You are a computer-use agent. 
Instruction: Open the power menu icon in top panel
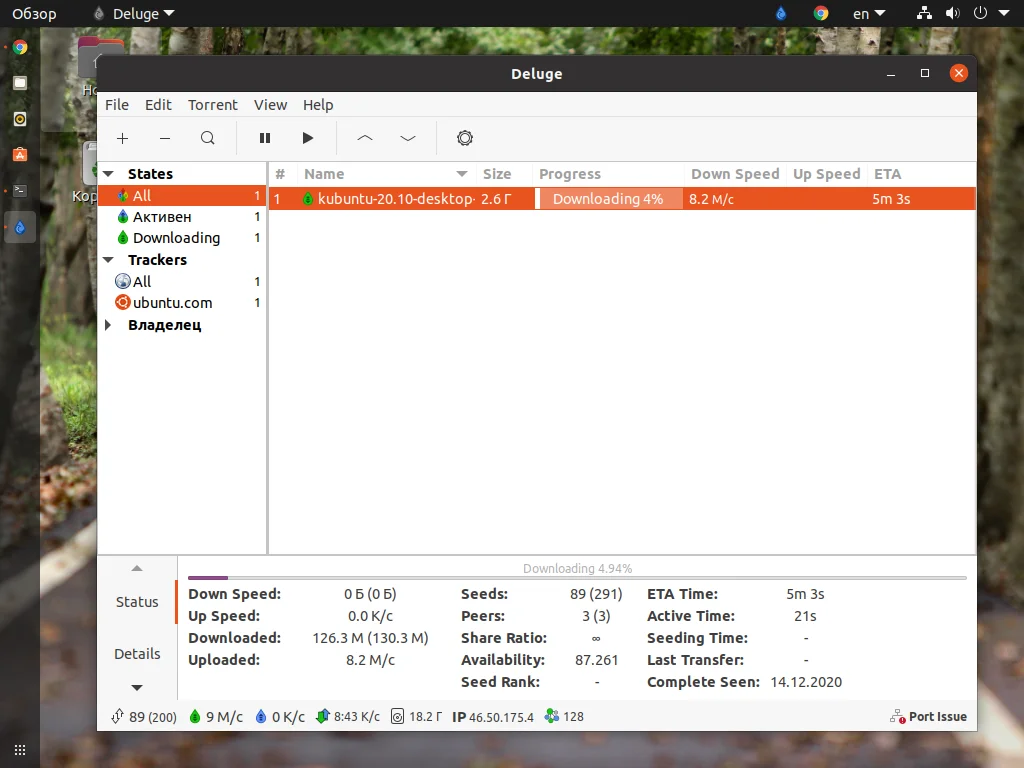tap(980, 13)
